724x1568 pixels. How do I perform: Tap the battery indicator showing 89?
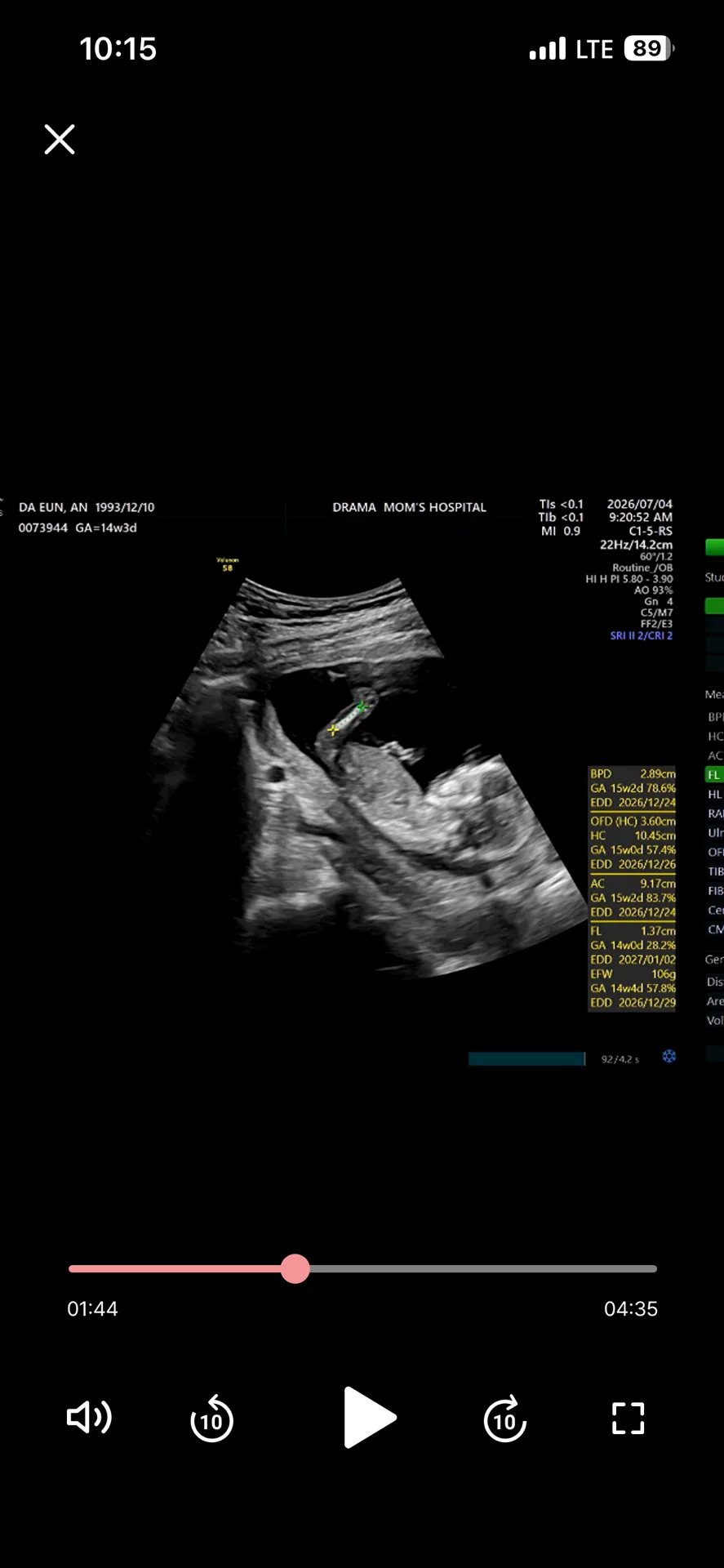649,48
